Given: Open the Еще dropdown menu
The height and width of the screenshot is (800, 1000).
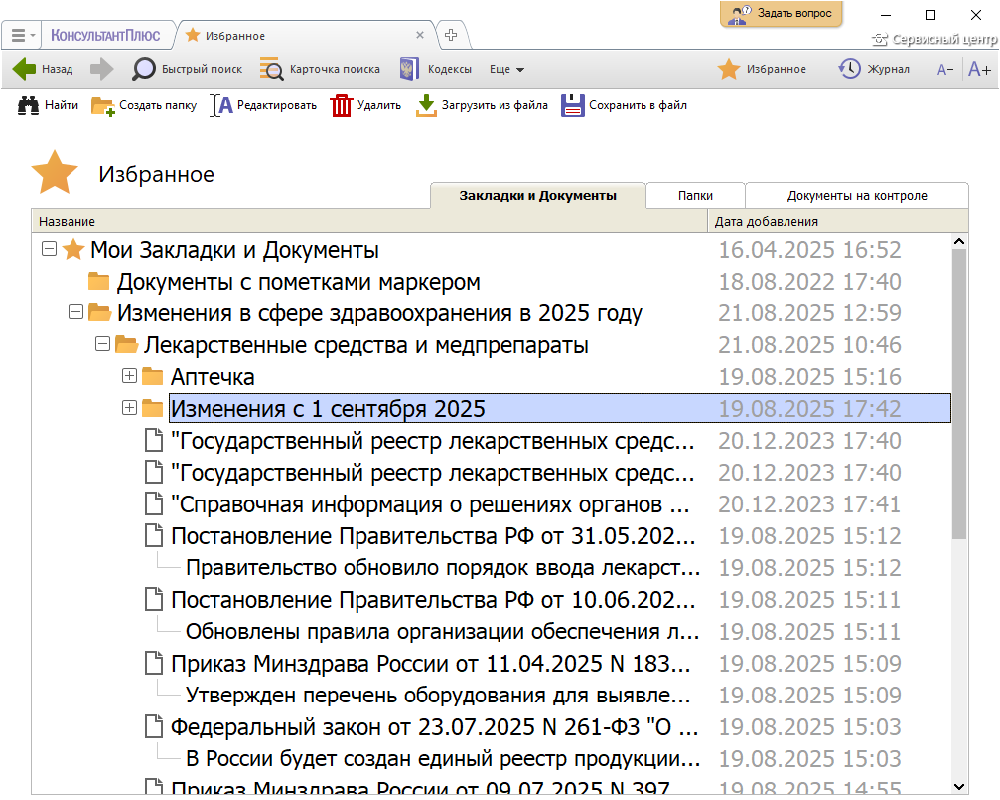Looking at the screenshot, I should 507,70.
